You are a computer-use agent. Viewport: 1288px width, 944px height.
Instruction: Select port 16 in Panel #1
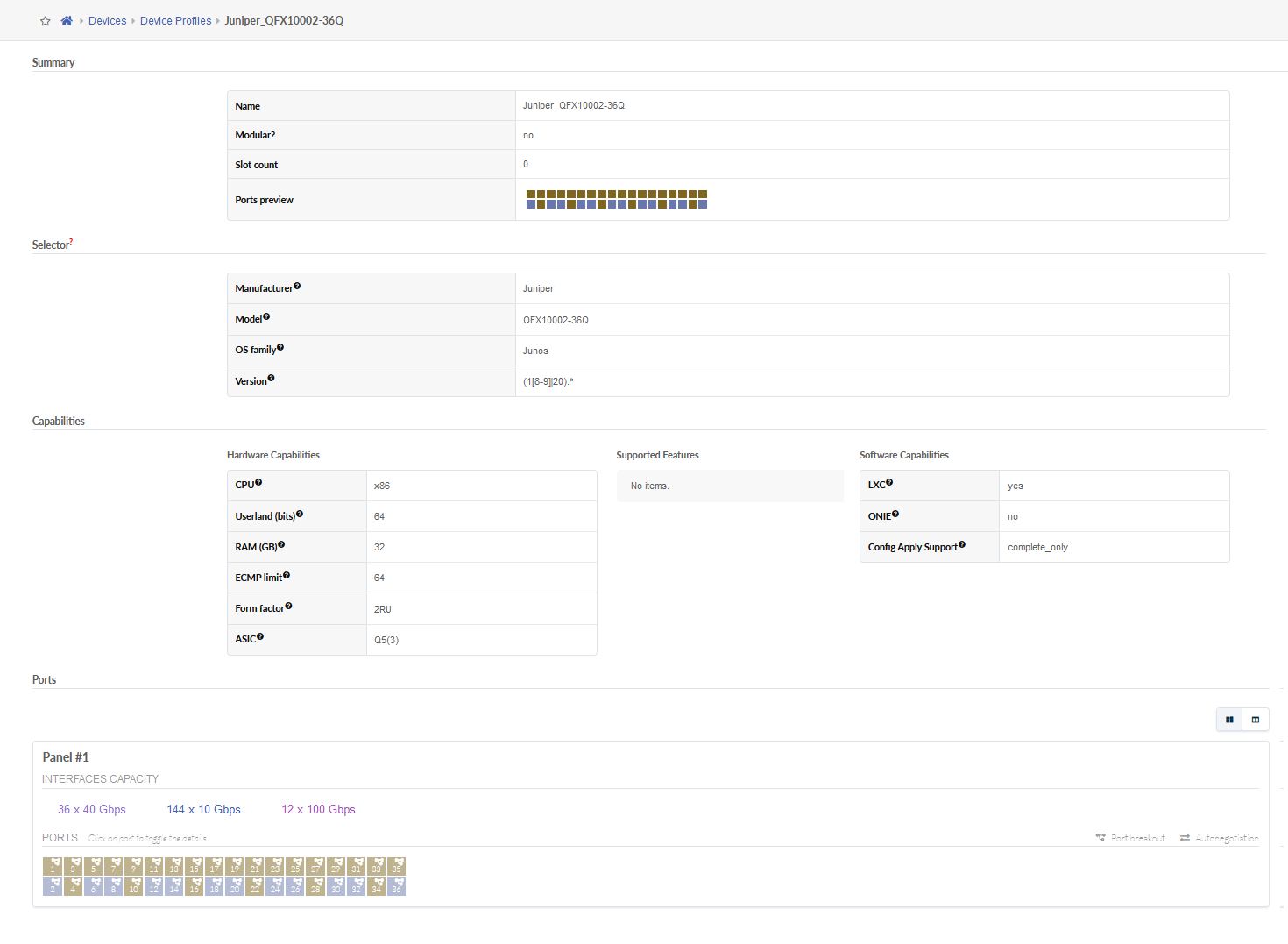[195, 886]
